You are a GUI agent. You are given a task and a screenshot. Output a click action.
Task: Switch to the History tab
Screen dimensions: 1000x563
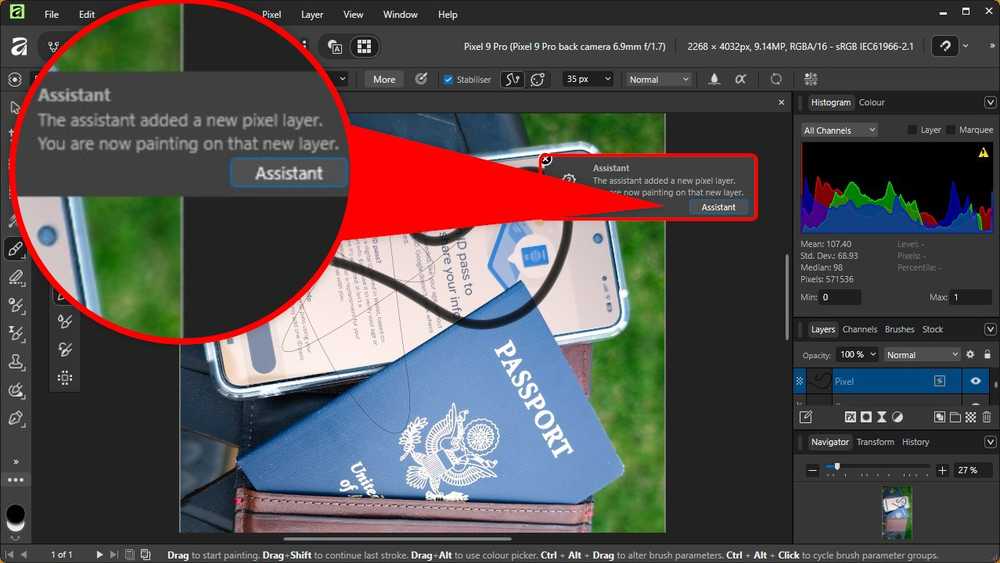(915, 441)
